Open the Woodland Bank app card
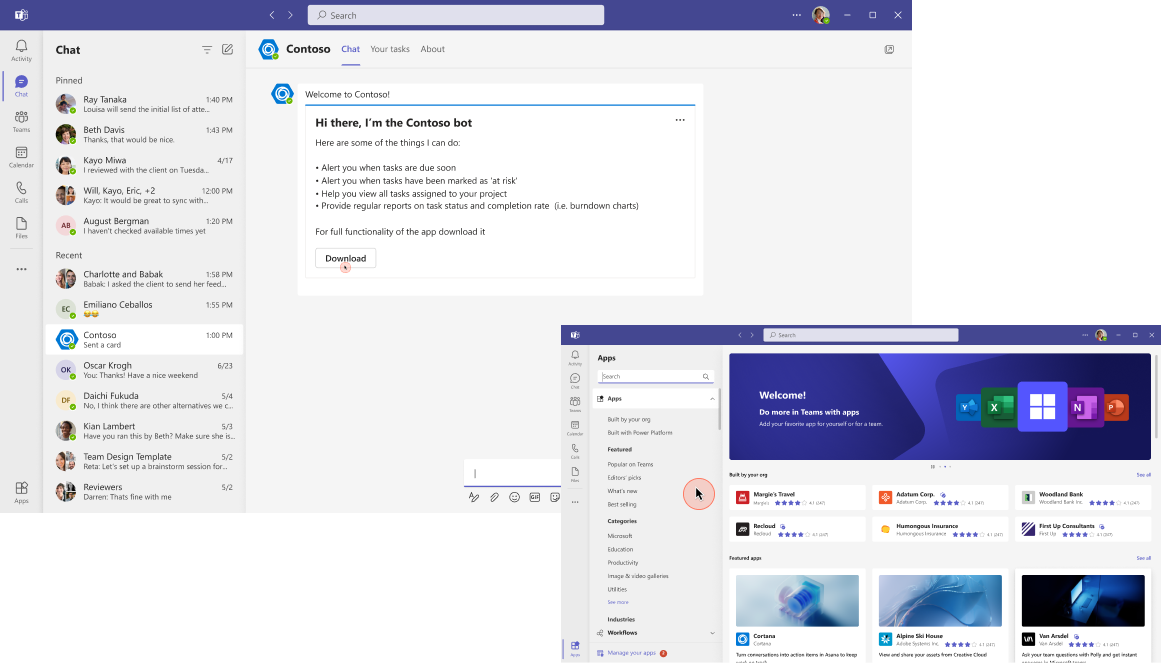Viewport: 1161px width, 663px height. pyautogui.click(x=1083, y=498)
